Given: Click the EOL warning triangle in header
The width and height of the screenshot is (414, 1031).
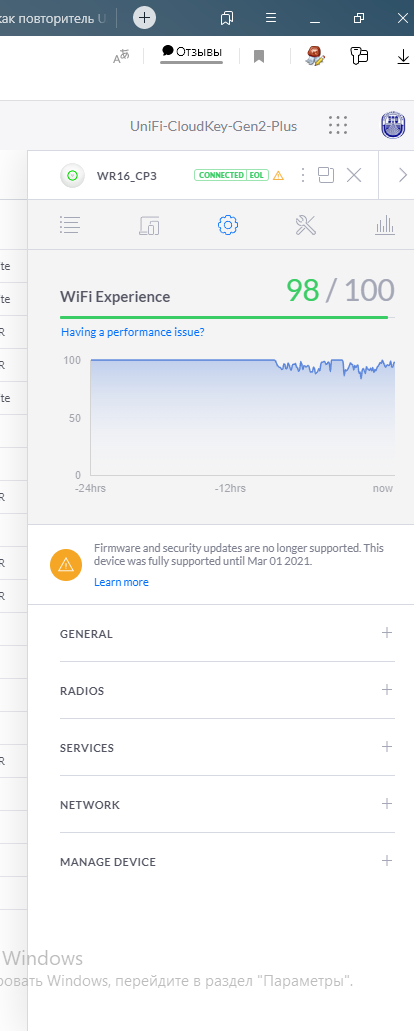Looking at the screenshot, I should click(x=278, y=175).
